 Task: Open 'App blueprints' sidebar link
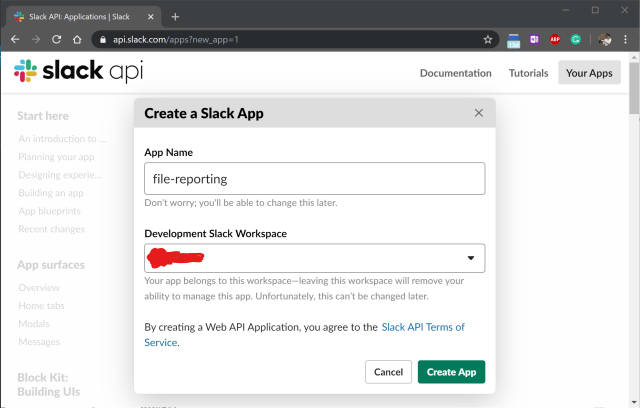point(49,211)
